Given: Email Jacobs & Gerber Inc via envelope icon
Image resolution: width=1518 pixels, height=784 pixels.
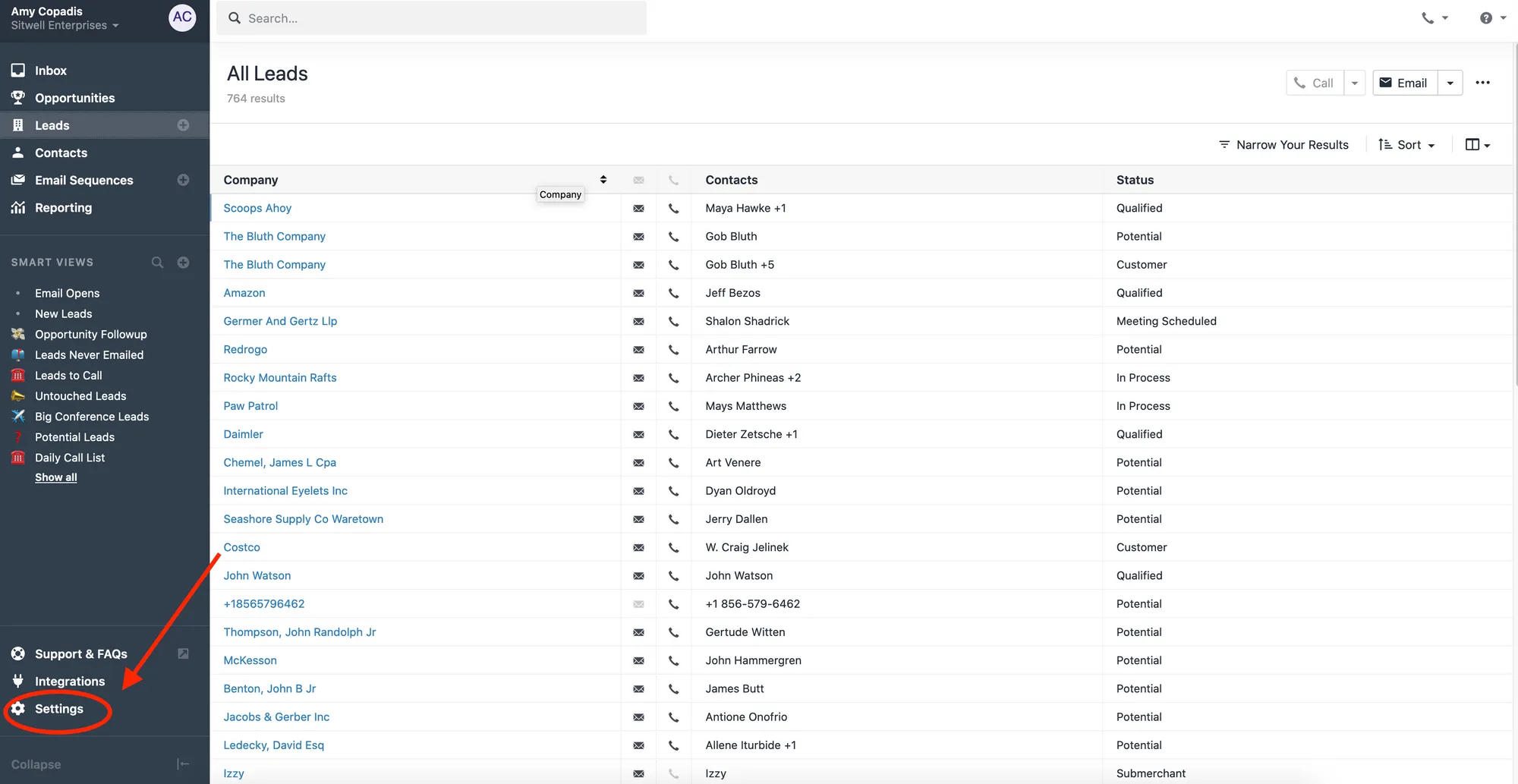Looking at the screenshot, I should click(x=638, y=717).
